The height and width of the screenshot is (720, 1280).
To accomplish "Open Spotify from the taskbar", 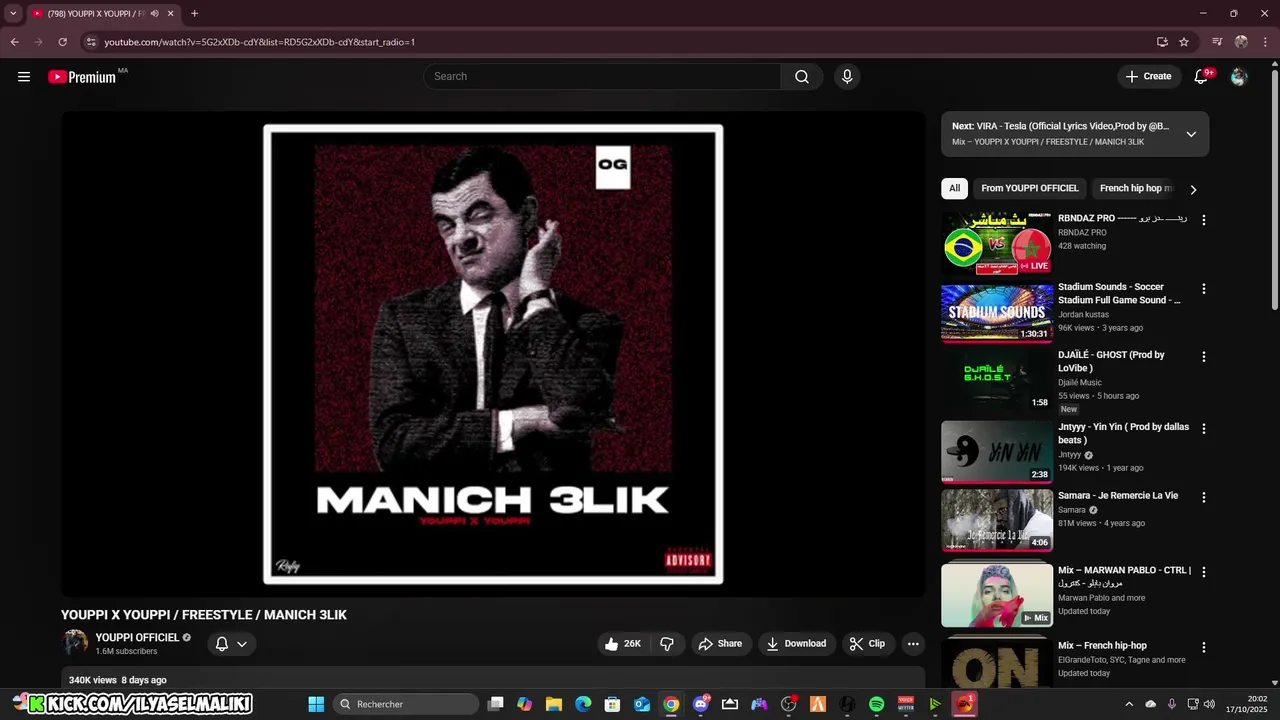I will (x=877, y=704).
